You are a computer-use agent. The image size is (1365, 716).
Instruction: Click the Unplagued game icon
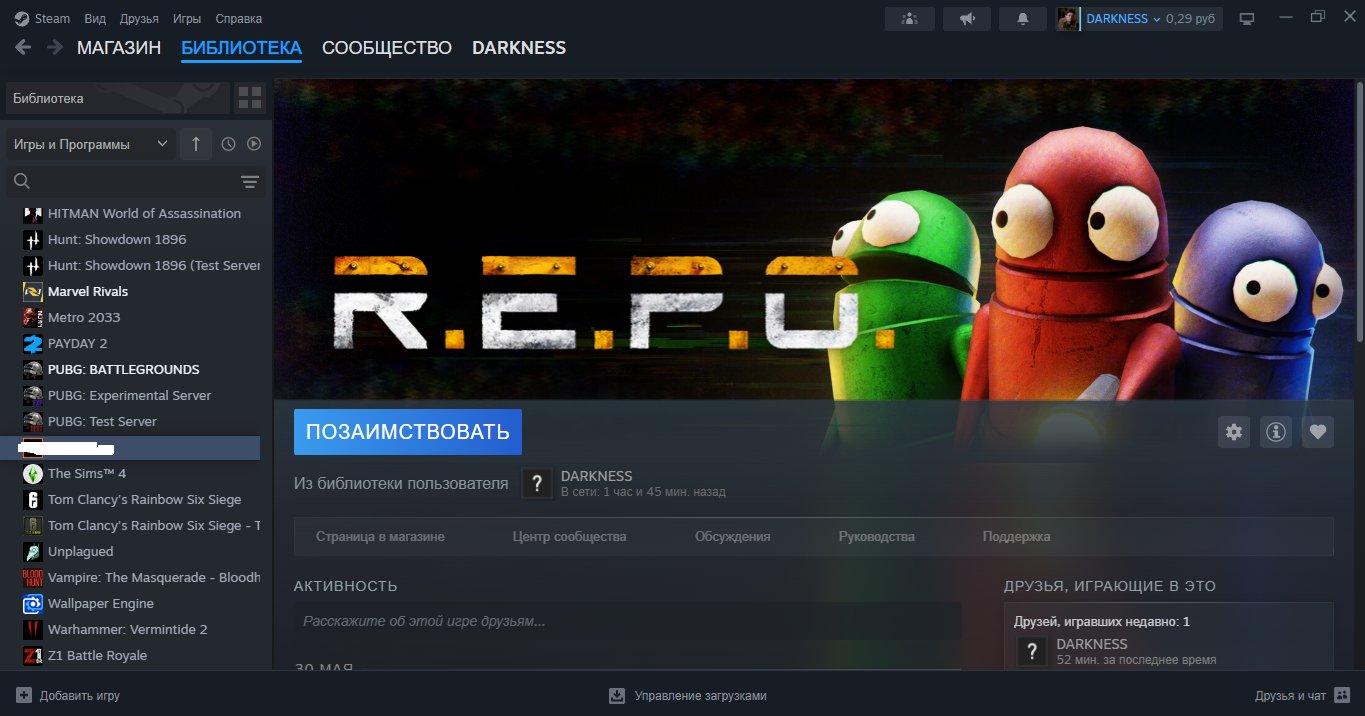[32, 551]
